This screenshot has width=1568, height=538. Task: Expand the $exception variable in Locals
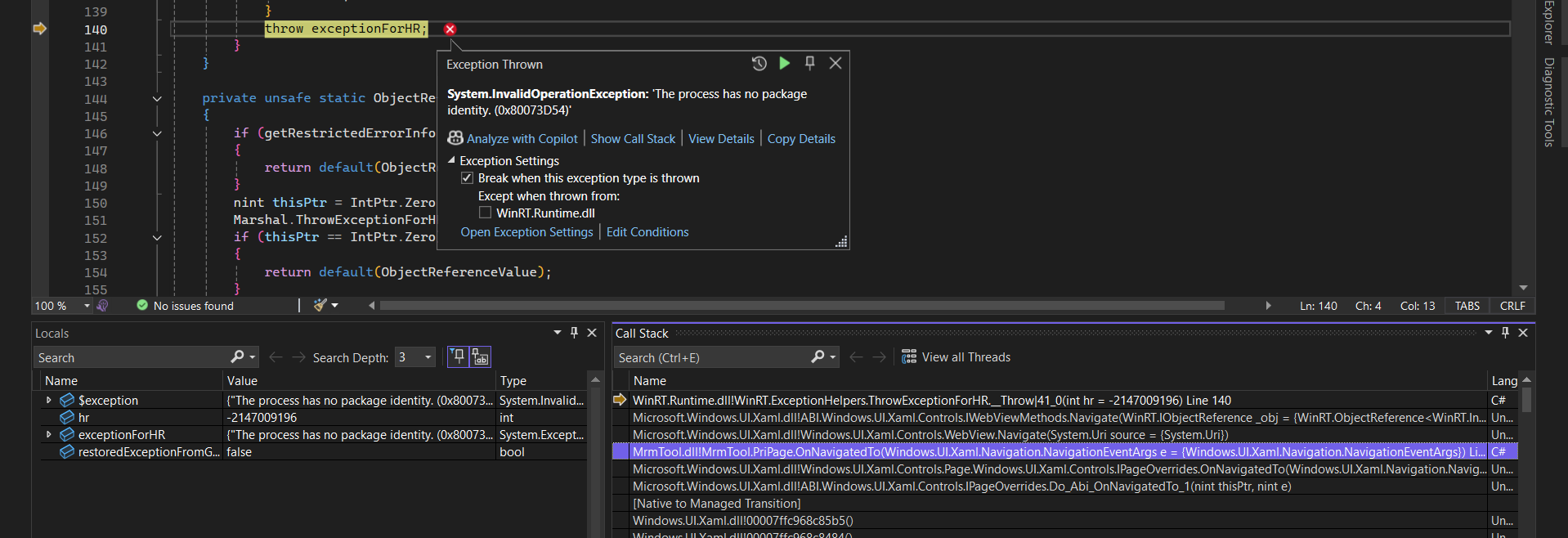49,400
